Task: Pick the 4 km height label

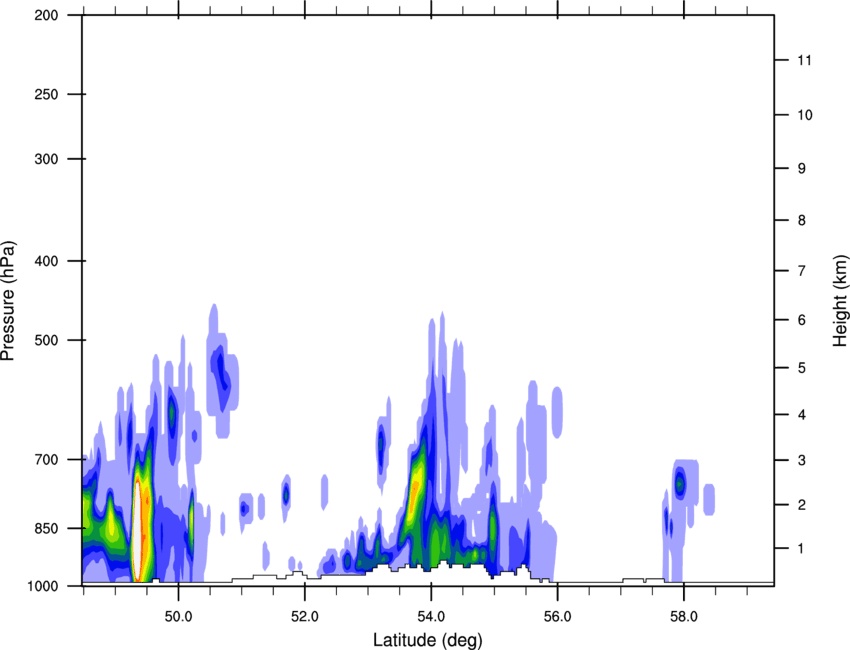Action: point(802,415)
